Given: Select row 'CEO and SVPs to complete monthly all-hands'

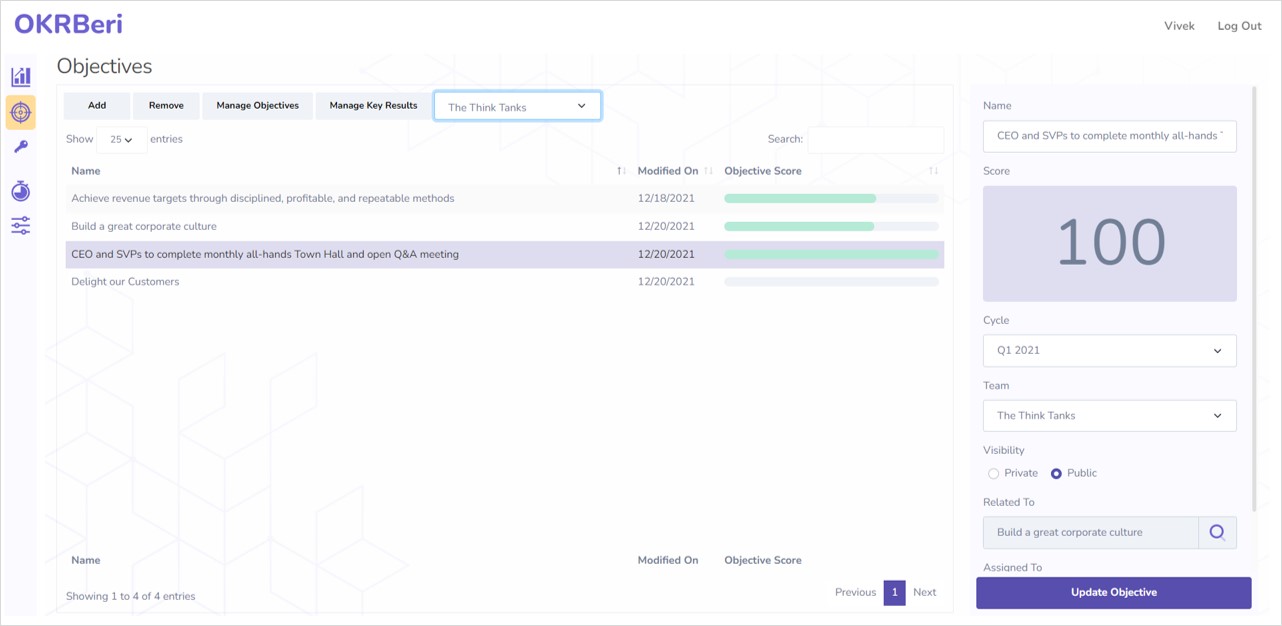Looking at the screenshot, I should [505, 255].
